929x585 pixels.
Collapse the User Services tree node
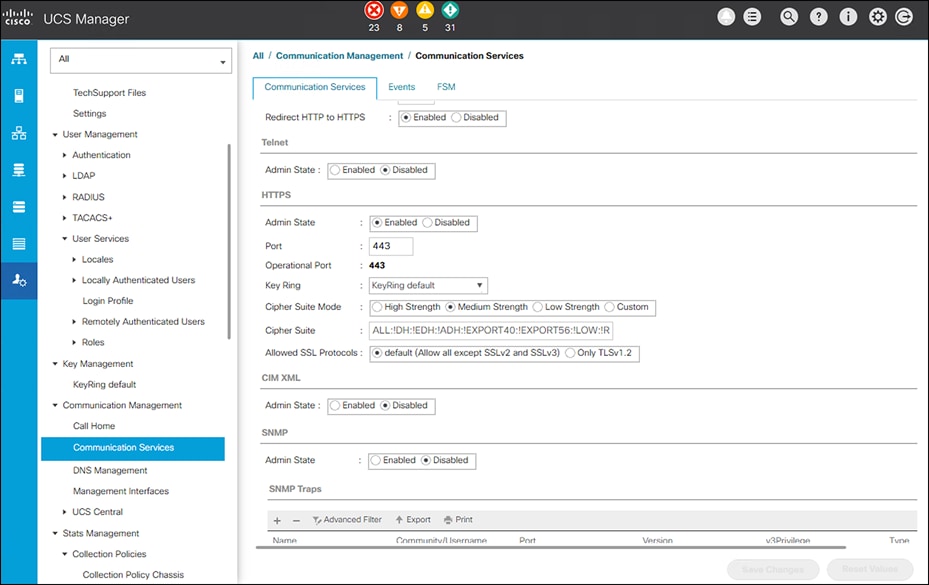coord(65,239)
